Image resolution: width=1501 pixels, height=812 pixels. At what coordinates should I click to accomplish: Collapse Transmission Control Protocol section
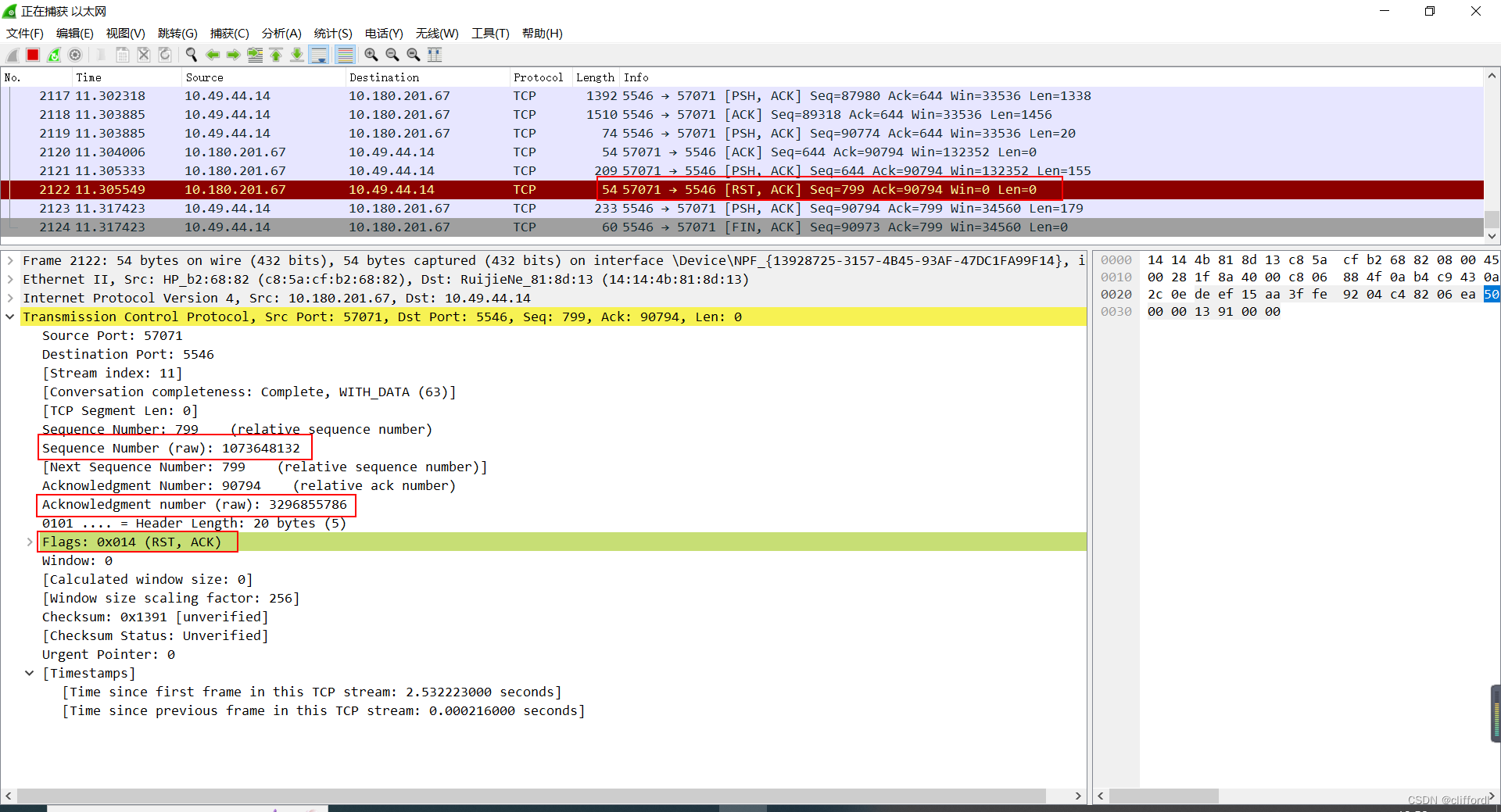click(10, 317)
